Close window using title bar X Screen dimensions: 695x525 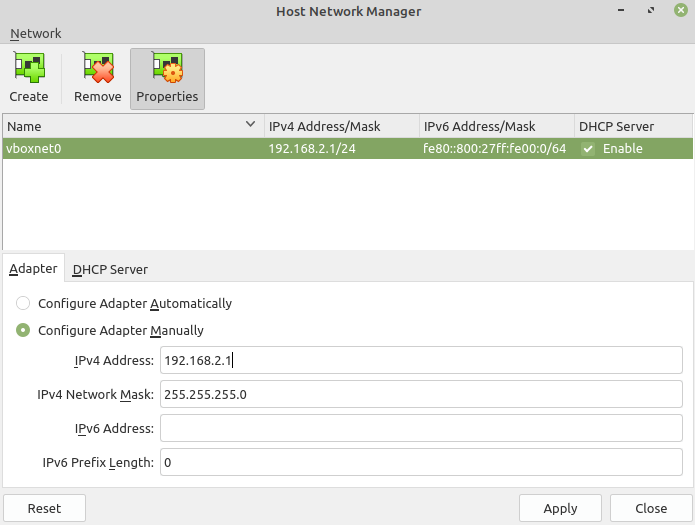[677, 11]
